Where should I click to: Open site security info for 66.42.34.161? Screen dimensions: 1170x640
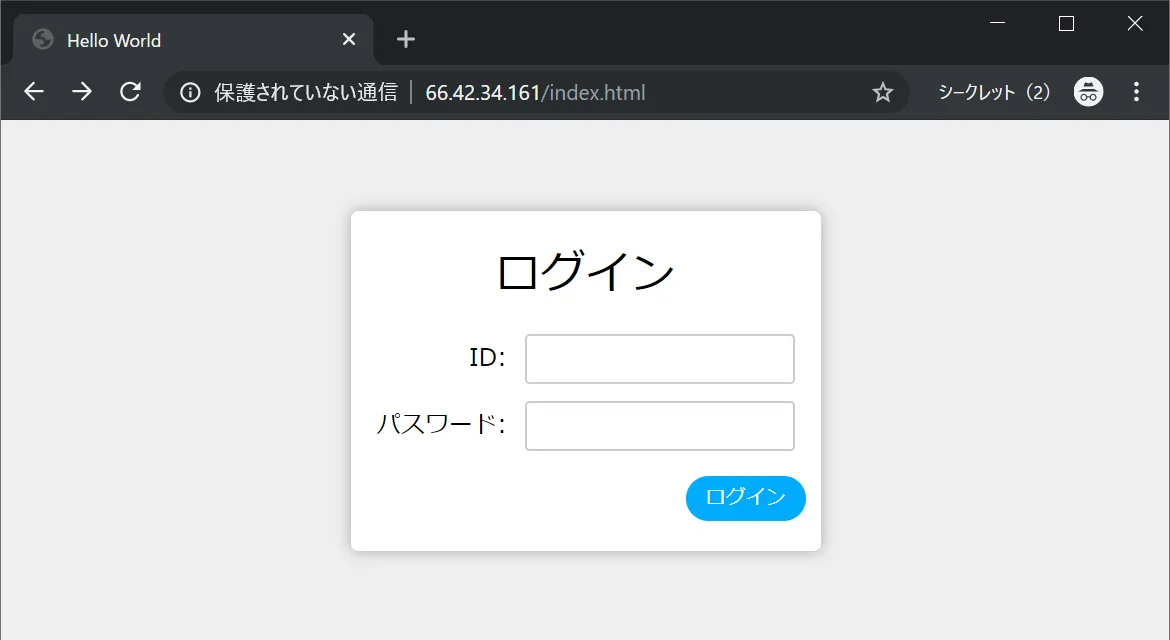pos(190,91)
